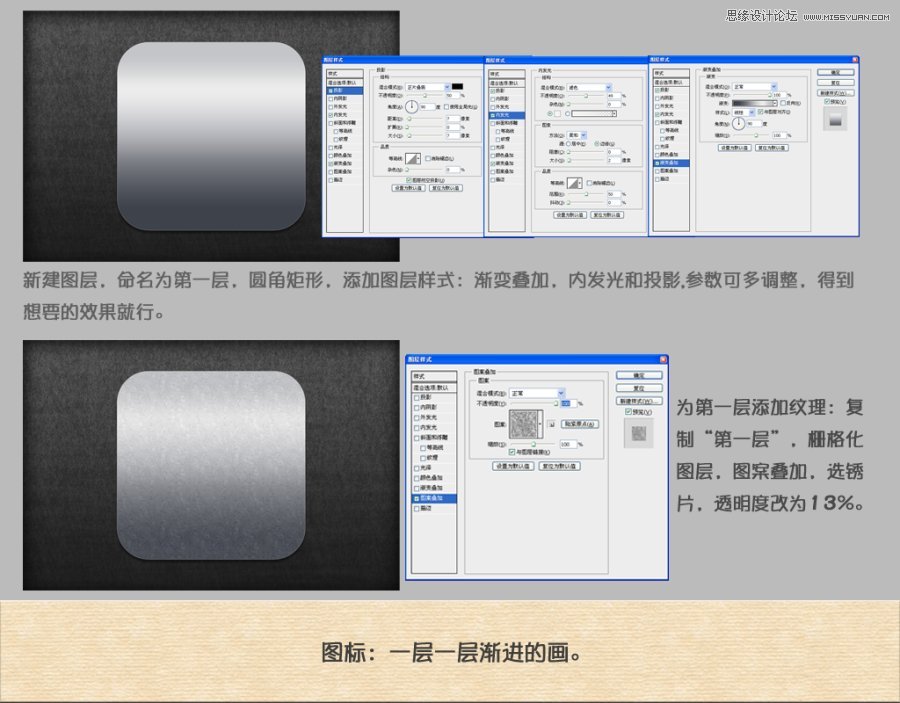The width and height of the screenshot is (900, 703).
Task: Open the gradient picker bar in Gradient Overlay dialog
Action: (755, 103)
